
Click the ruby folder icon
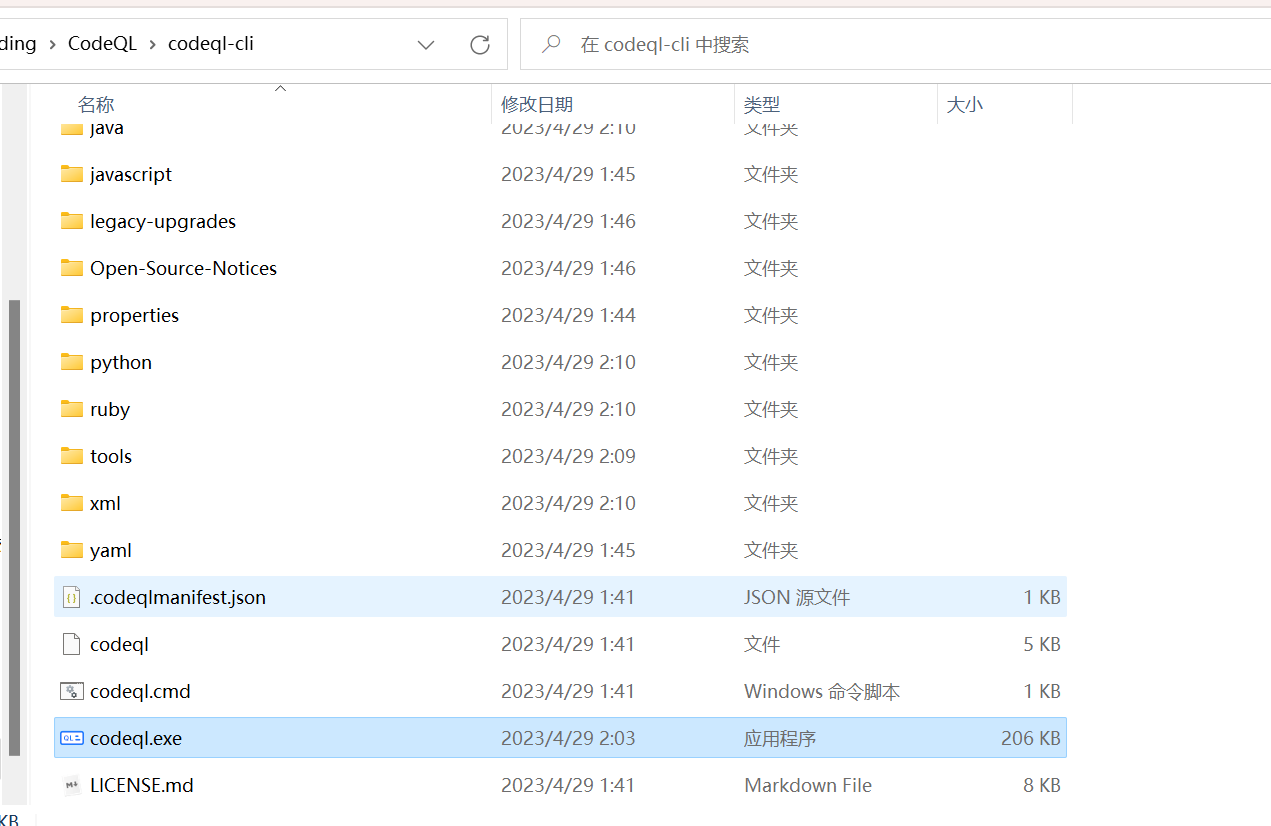click(71, 409)
